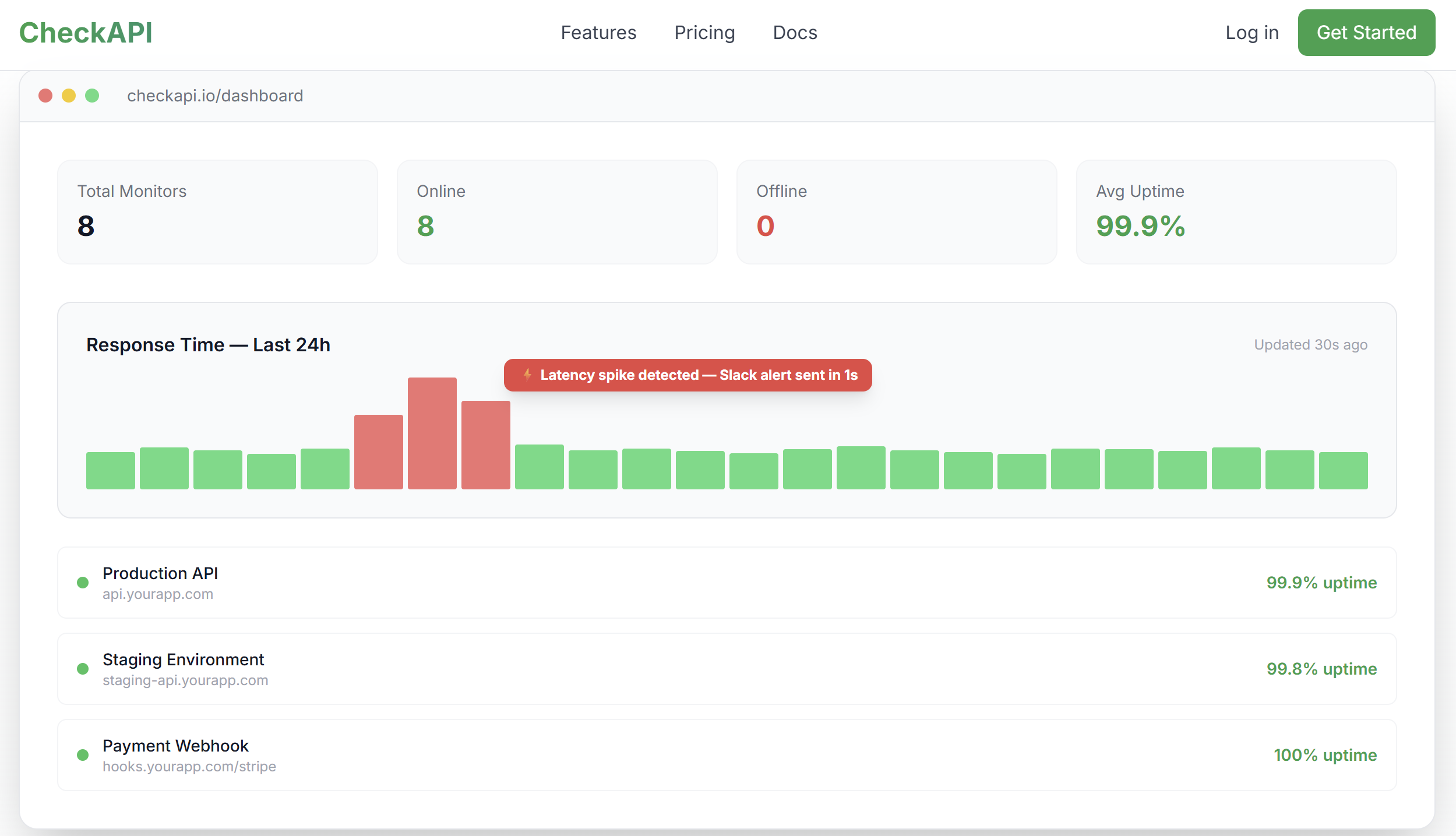The image size is (1456, 836).
Task: Click the Staging Environment status dot
Action: coord(83,669)
